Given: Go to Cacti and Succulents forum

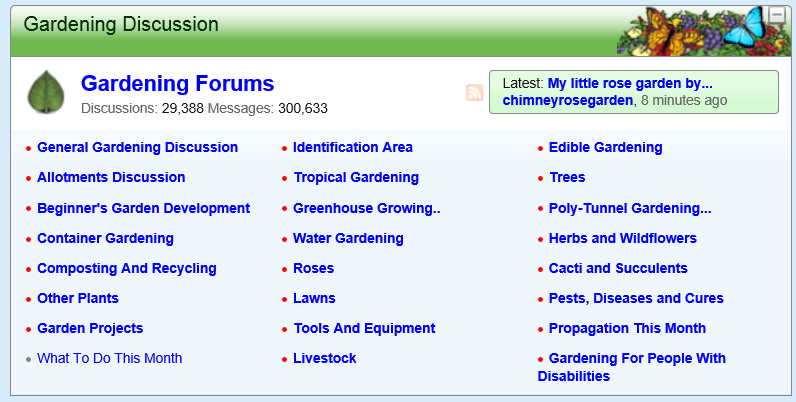Looking at the screenshot, I should tap(618, 268).
